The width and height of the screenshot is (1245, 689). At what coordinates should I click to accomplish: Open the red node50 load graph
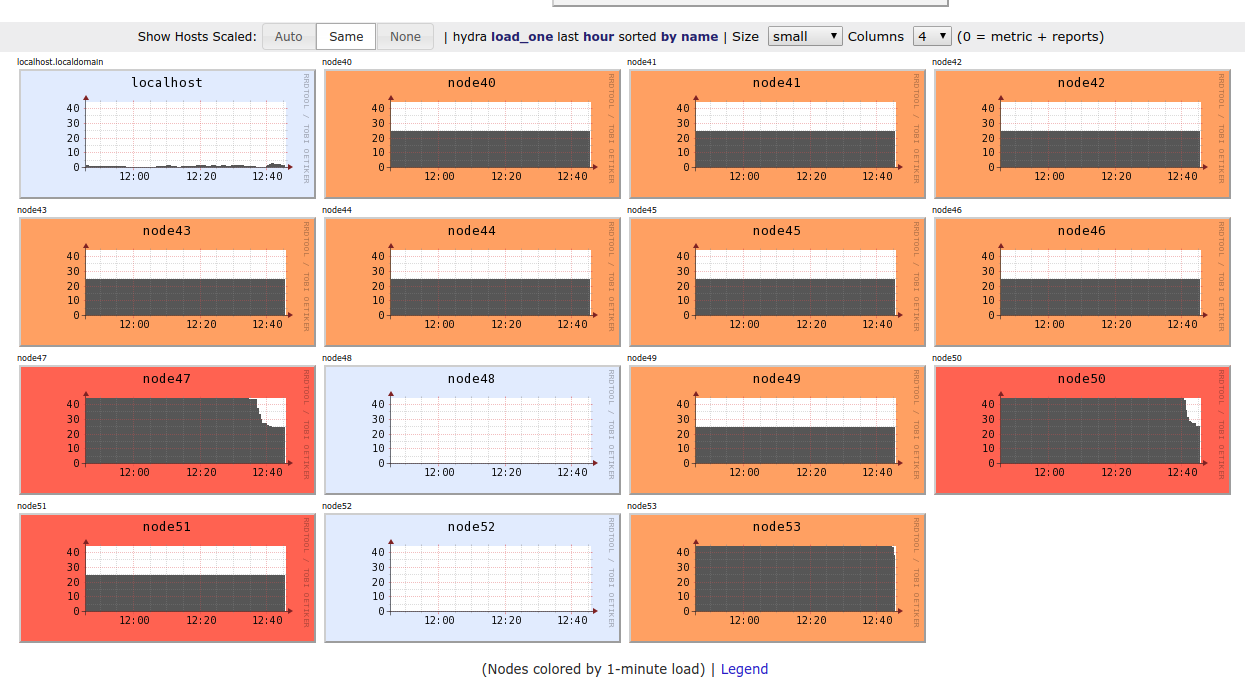pyautogui.click(x=1082, y=431)
